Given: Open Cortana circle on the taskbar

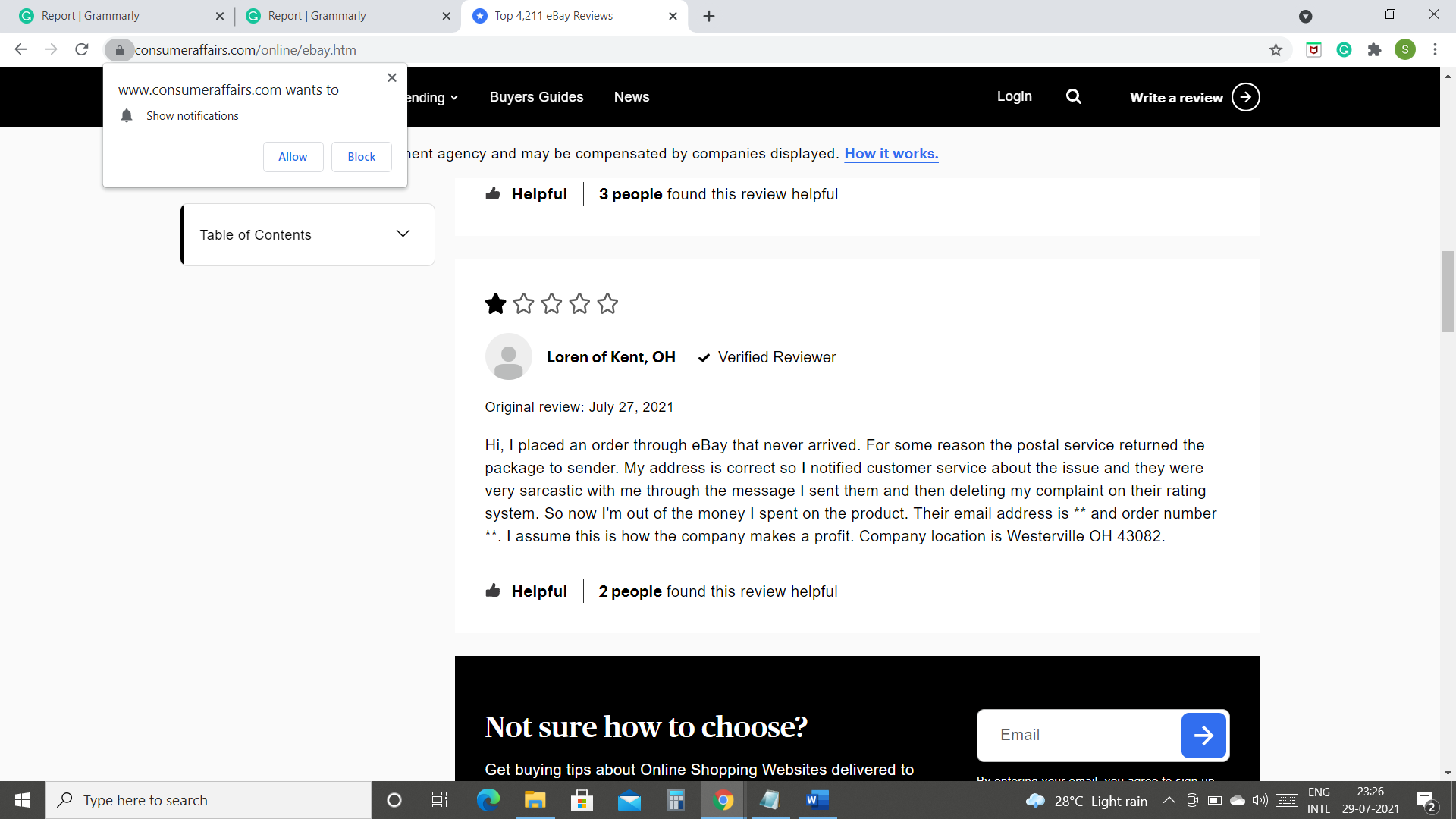Looking at the screenshot, I should [x=394, y=800].
